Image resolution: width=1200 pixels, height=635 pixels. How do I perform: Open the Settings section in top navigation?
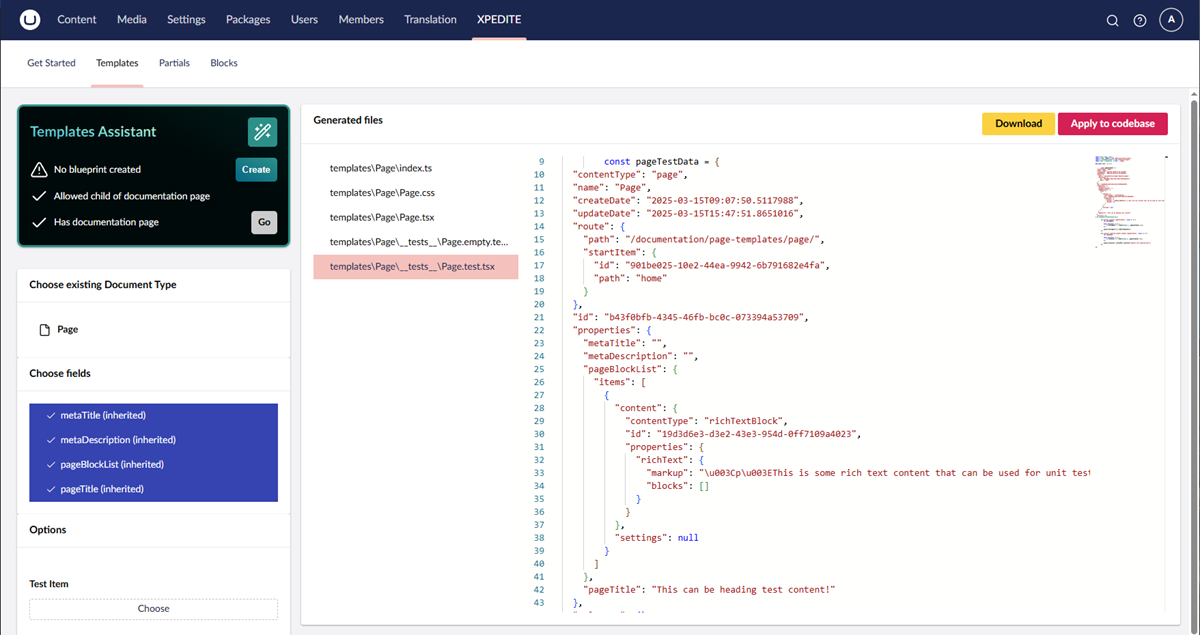click(x=186, y=20)
